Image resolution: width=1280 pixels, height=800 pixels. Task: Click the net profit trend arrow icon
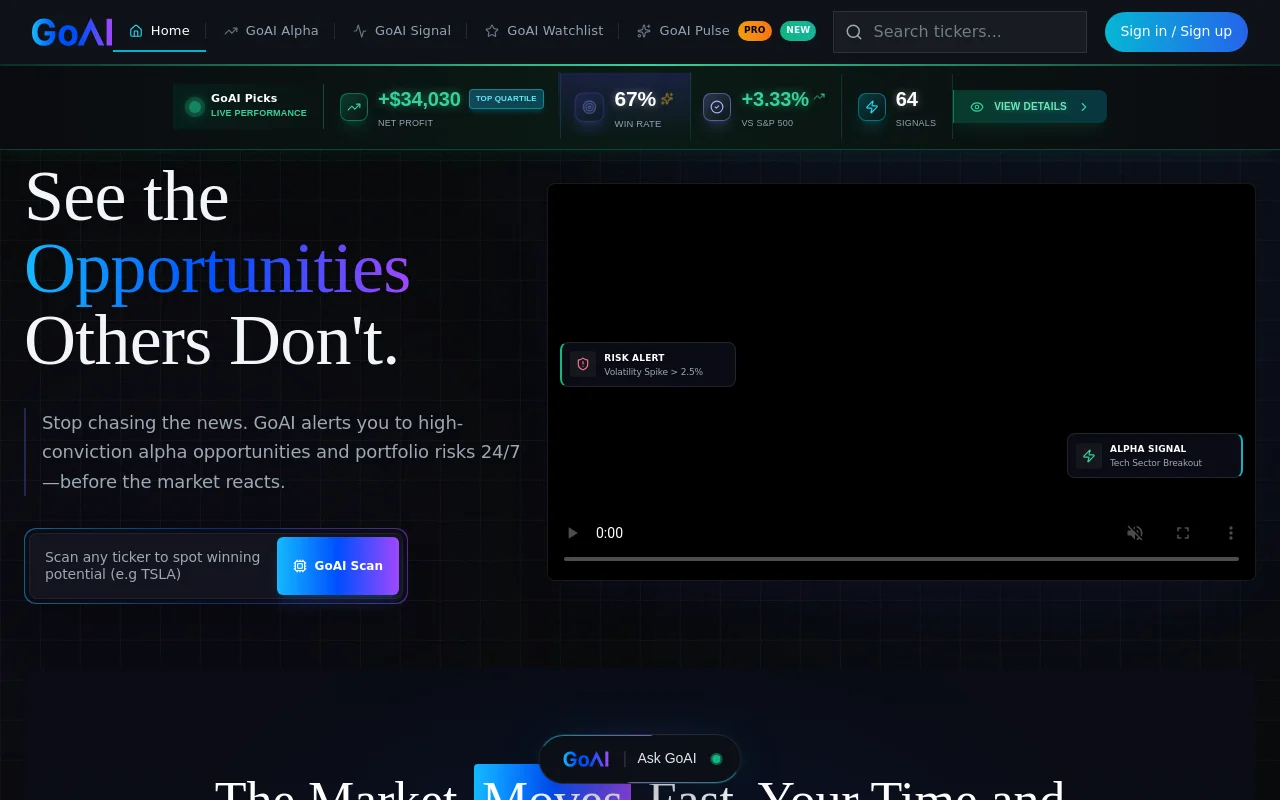354,107
